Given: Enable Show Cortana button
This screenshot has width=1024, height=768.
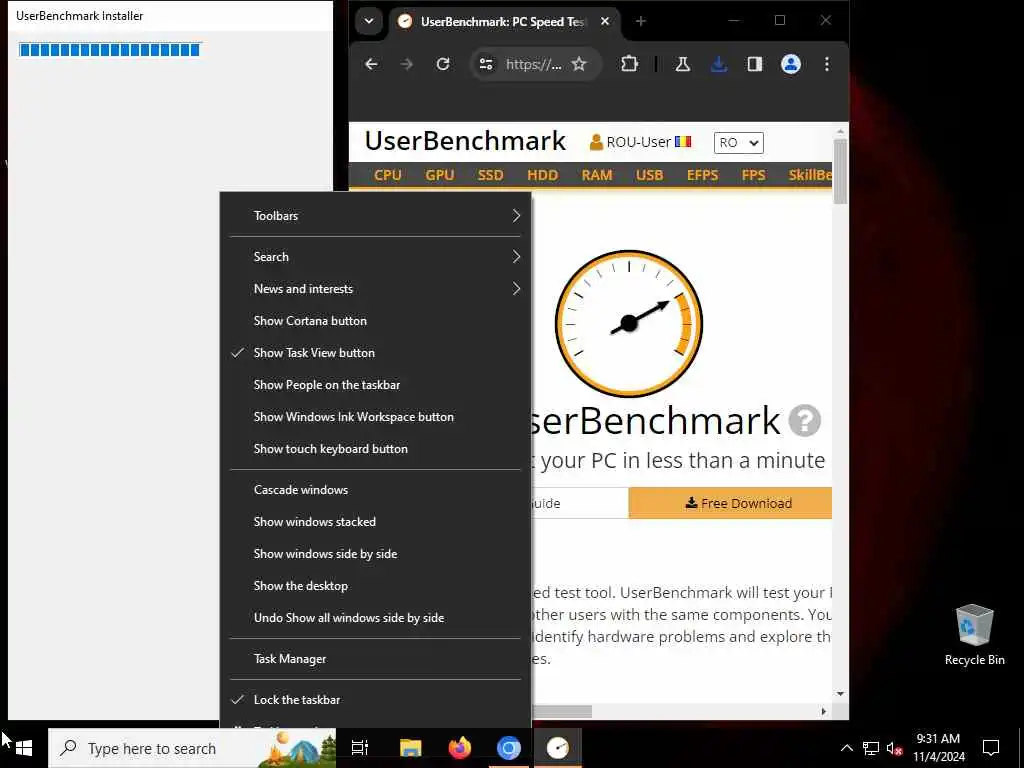Looking at the screenshot, I should click(x=376, y=321).
